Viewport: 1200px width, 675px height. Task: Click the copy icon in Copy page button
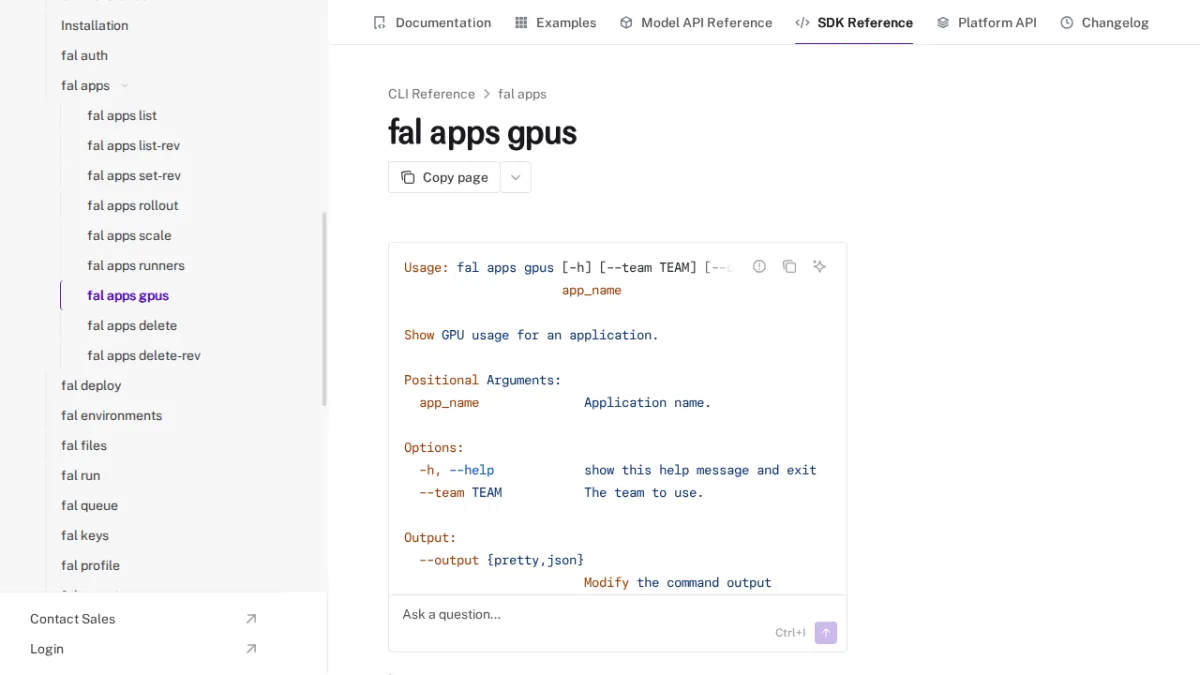tap(408, 177)
